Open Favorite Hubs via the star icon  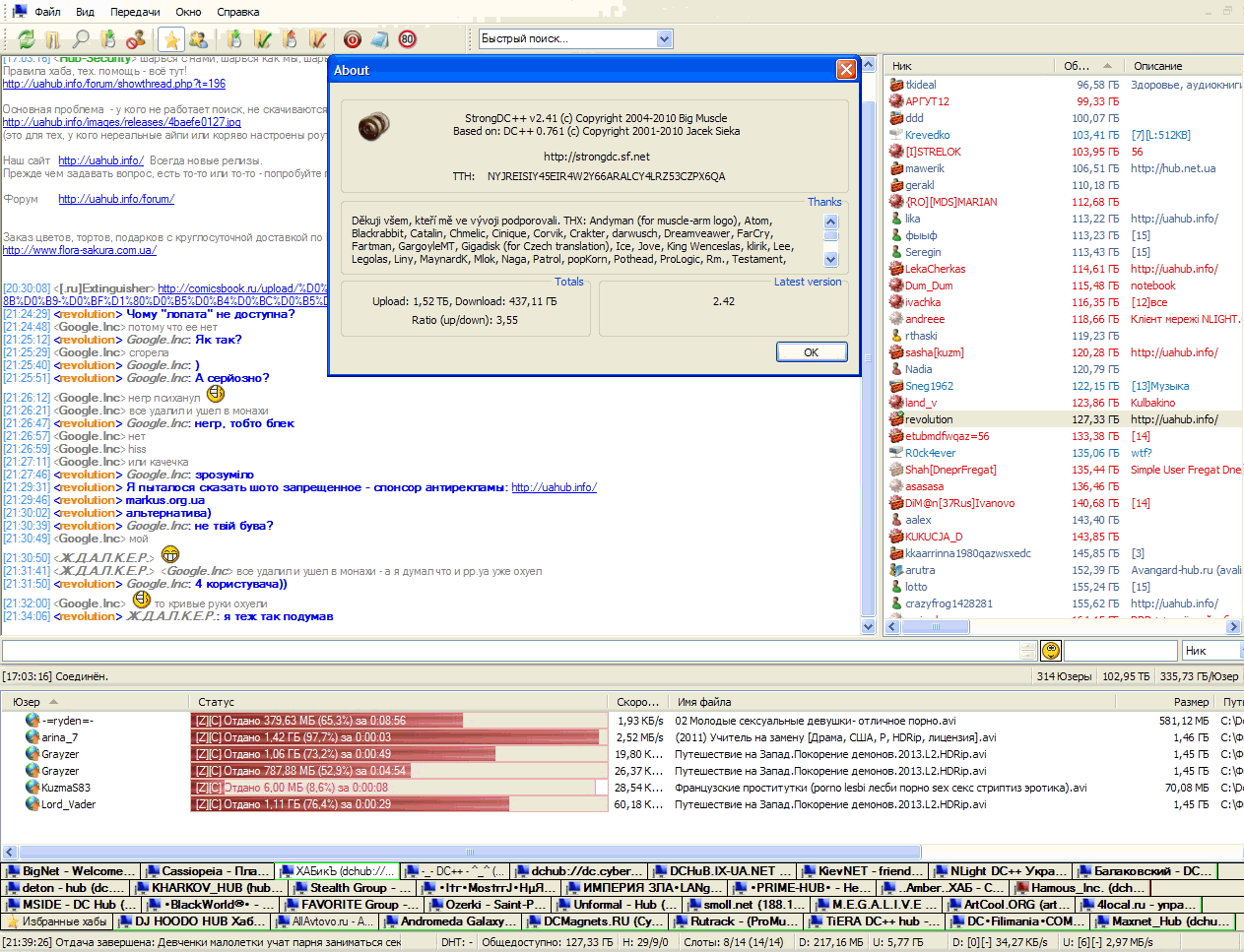pos(171,39)
